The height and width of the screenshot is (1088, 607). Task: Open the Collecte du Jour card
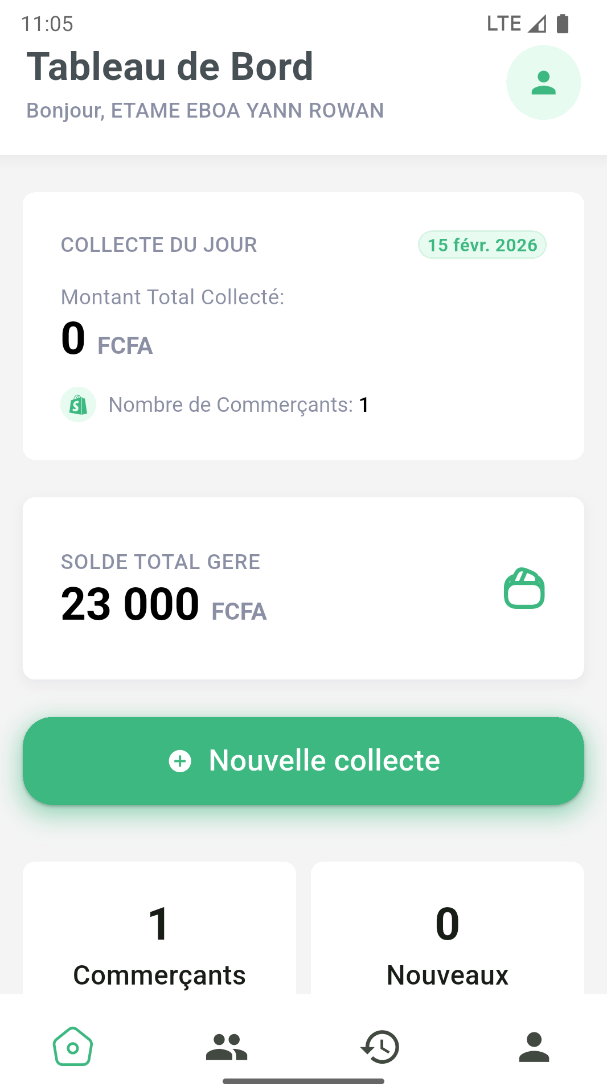(x=303, y=325)
